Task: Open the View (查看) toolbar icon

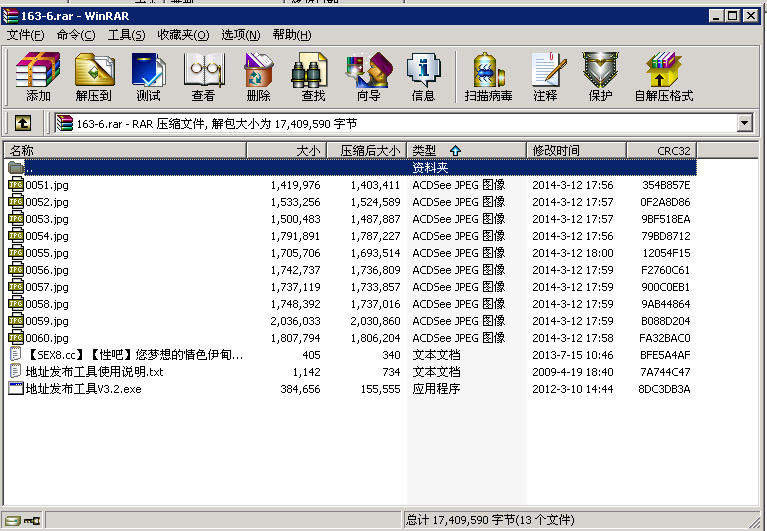Action: pos(203,70)
